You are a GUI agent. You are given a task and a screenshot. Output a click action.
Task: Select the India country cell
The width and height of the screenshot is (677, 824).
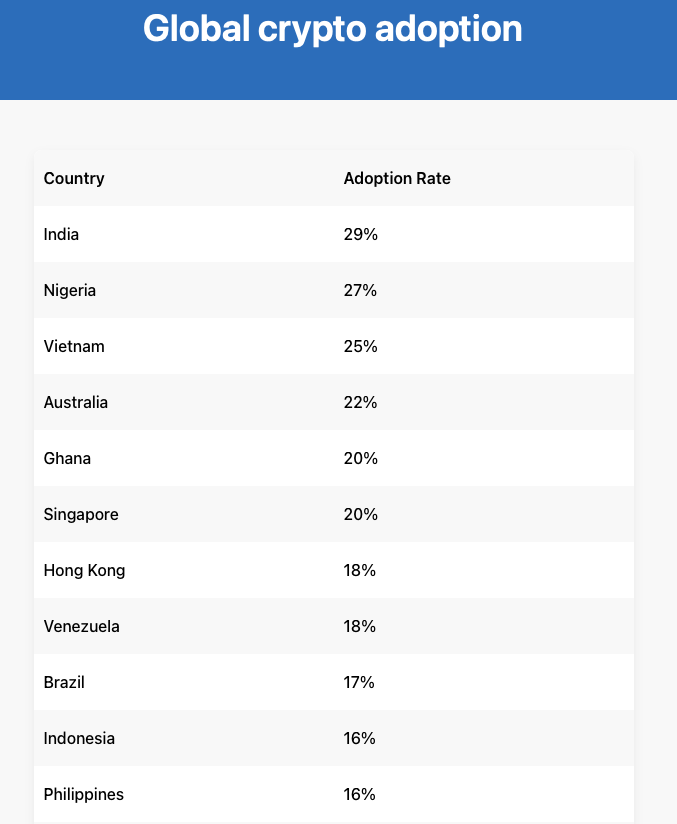click(x=61, y=235)
